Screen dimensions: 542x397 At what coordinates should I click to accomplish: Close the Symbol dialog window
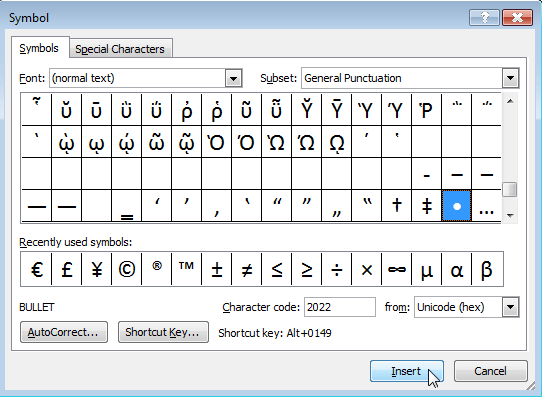(x=517, y=17)
